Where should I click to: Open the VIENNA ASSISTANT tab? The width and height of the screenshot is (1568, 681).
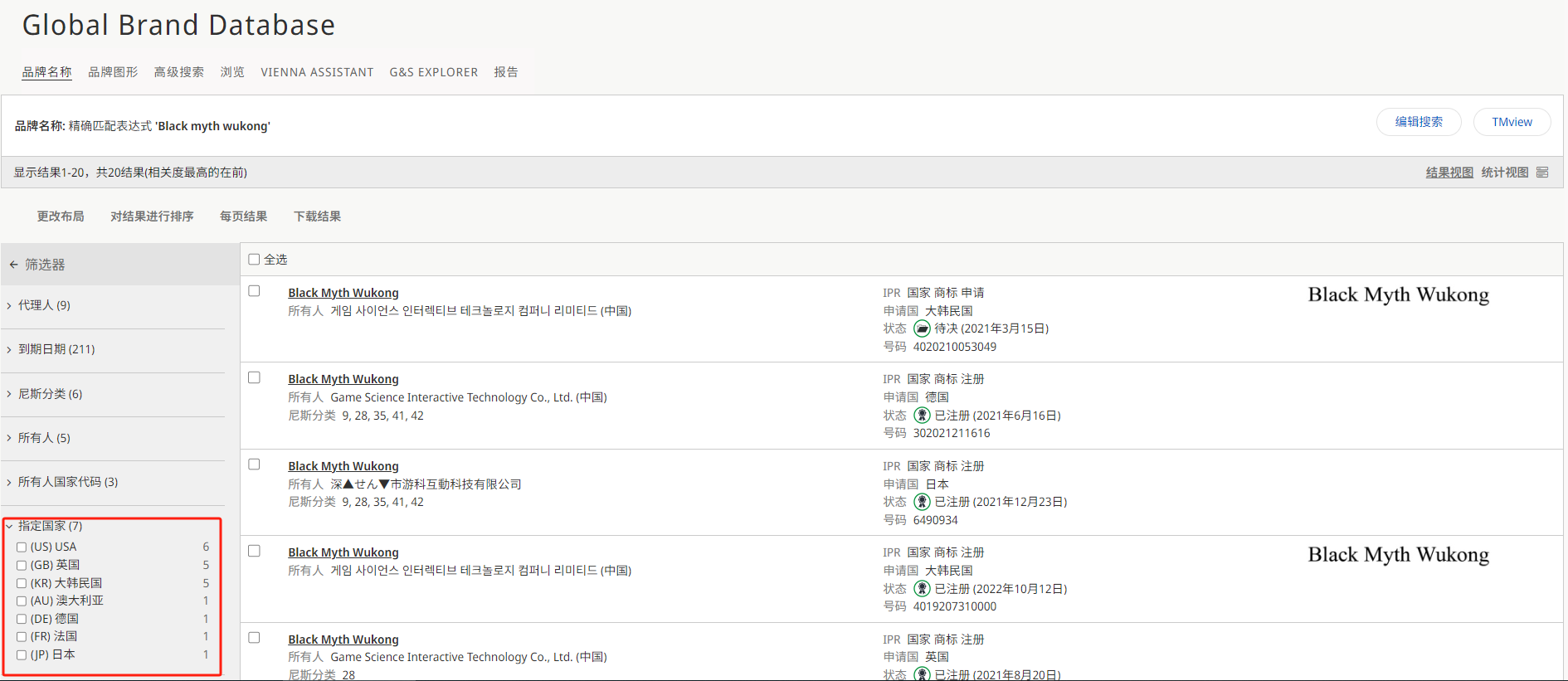coord(317,72)
